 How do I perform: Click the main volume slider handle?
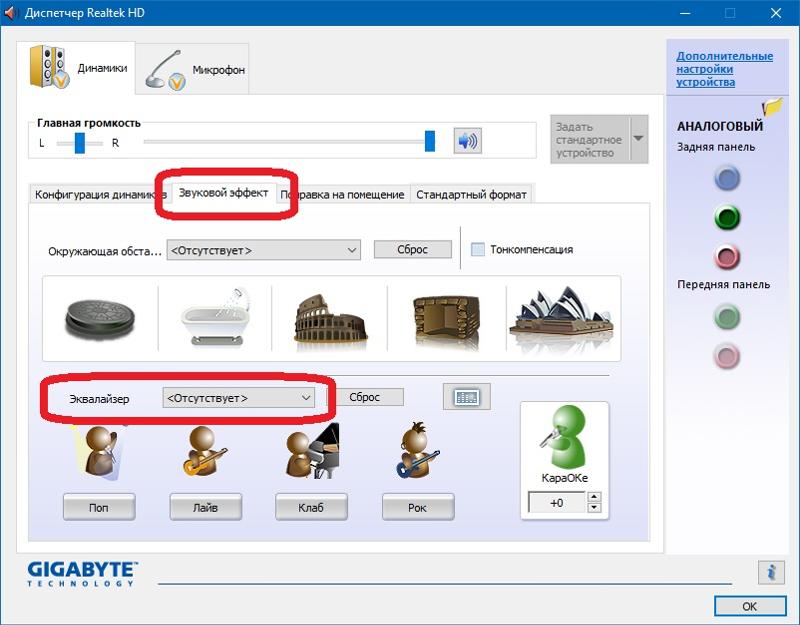tap(430, 141)
